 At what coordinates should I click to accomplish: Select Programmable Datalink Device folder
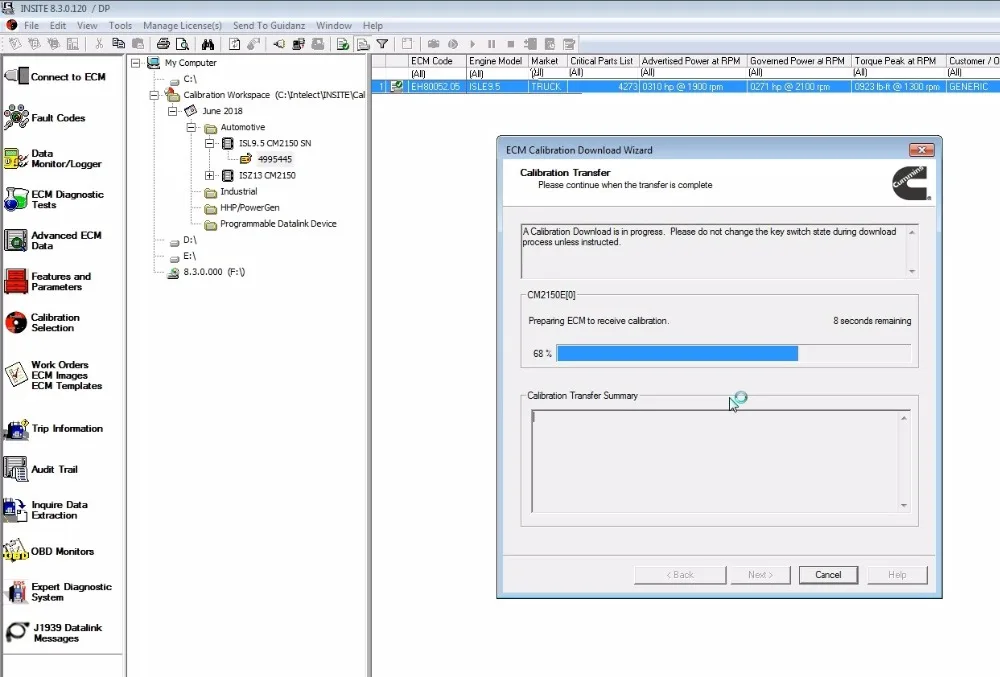278,224
